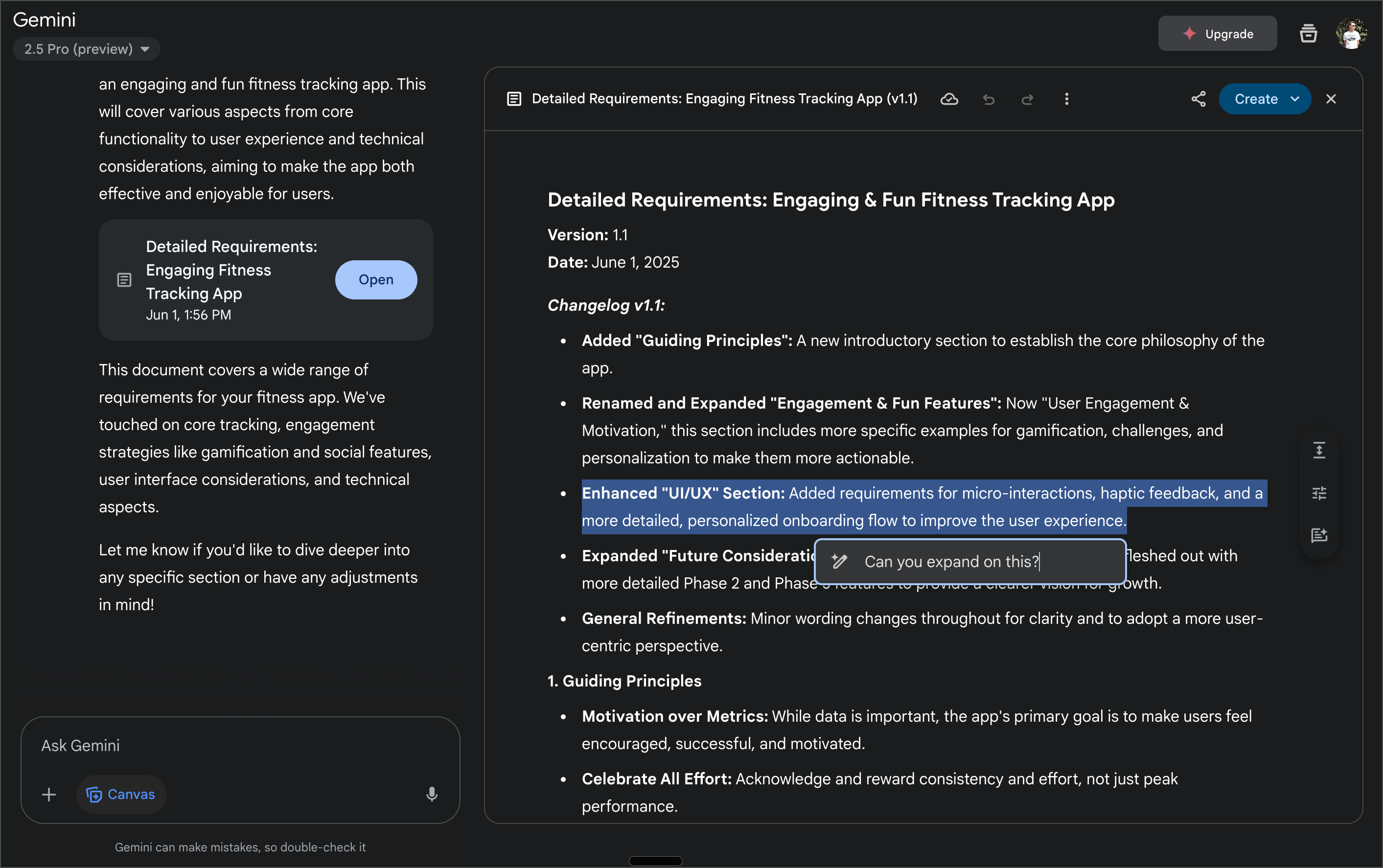This screenshot has height=868, width=1383.
Task: Undo the last canvas edit
Action: pyautogui.click(x=988, y=99)
